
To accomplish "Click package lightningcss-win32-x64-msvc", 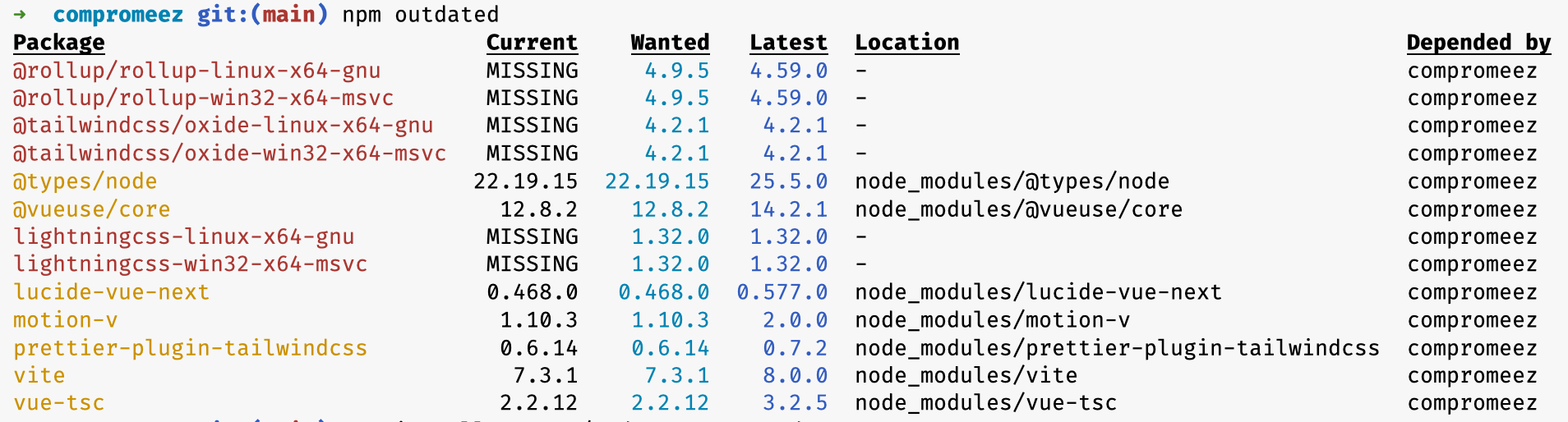I will [x=190, y=264].
